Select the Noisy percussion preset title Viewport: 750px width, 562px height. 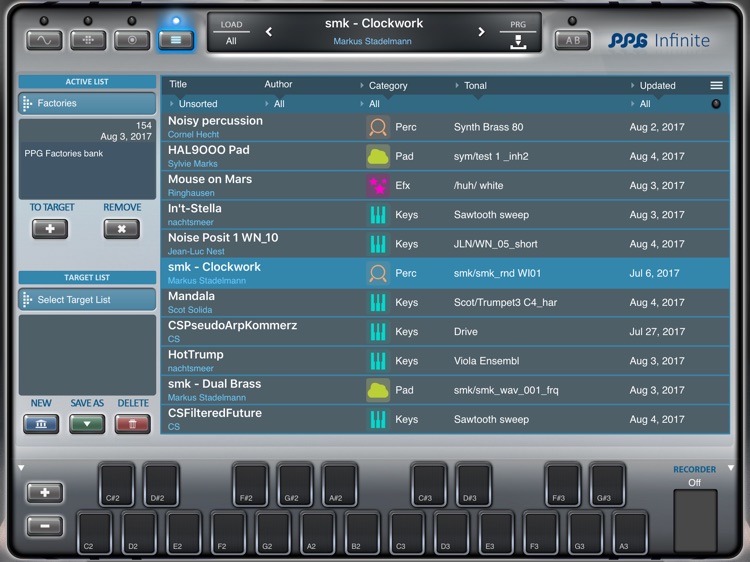coord(215,121)
